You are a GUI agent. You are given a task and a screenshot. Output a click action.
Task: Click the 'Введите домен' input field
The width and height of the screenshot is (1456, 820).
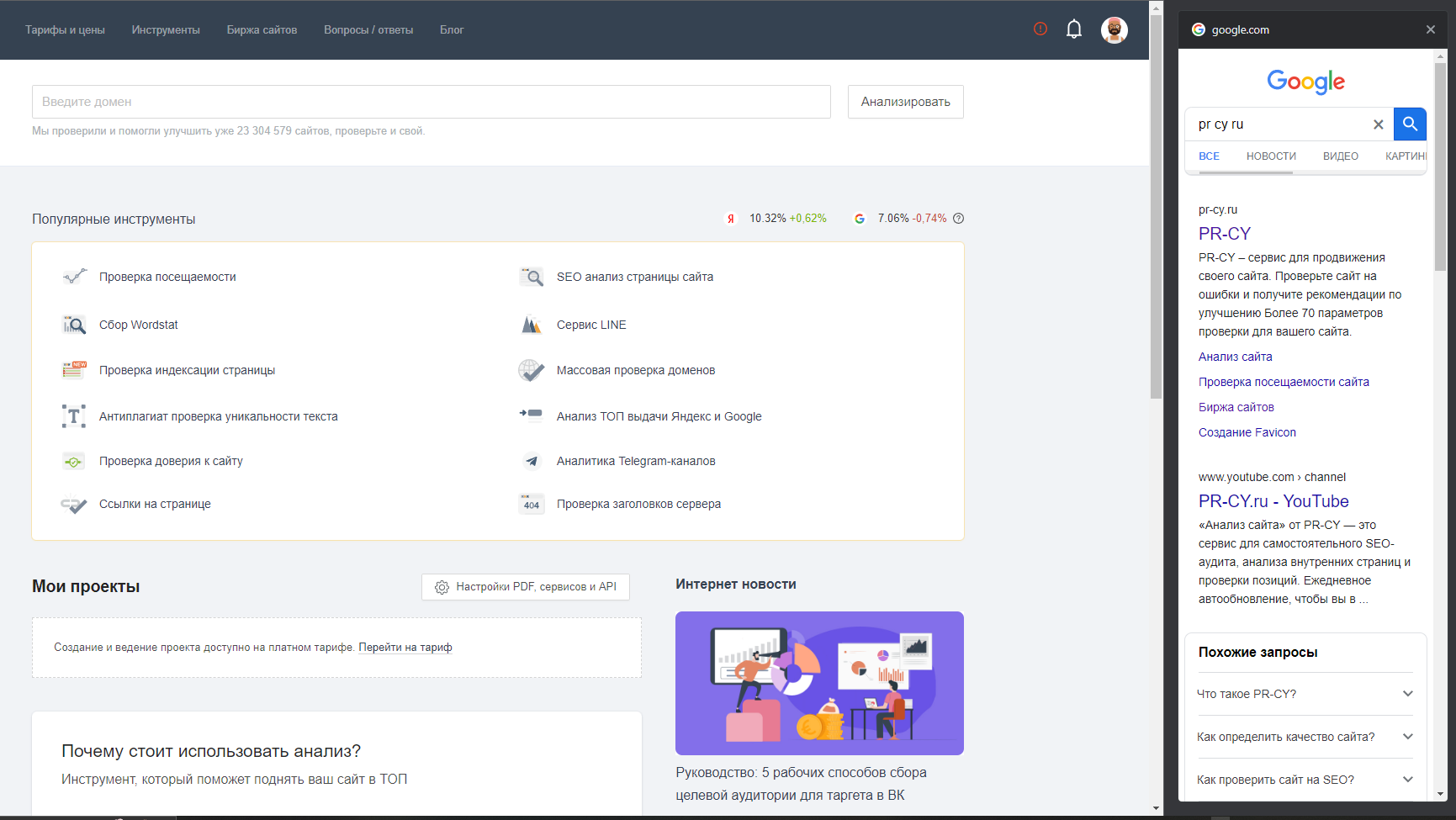(431, 102)
